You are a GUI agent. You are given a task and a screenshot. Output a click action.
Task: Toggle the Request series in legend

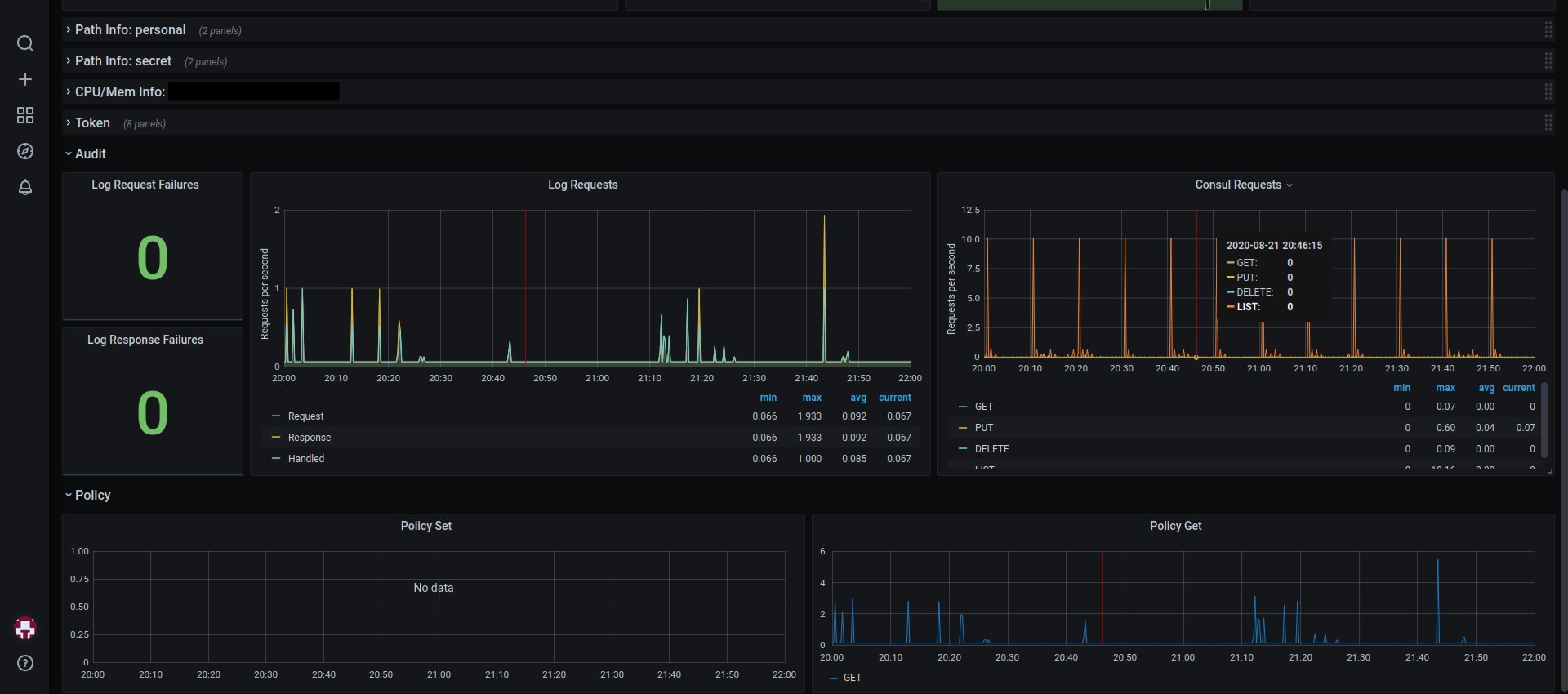click(x=305, y=416)
